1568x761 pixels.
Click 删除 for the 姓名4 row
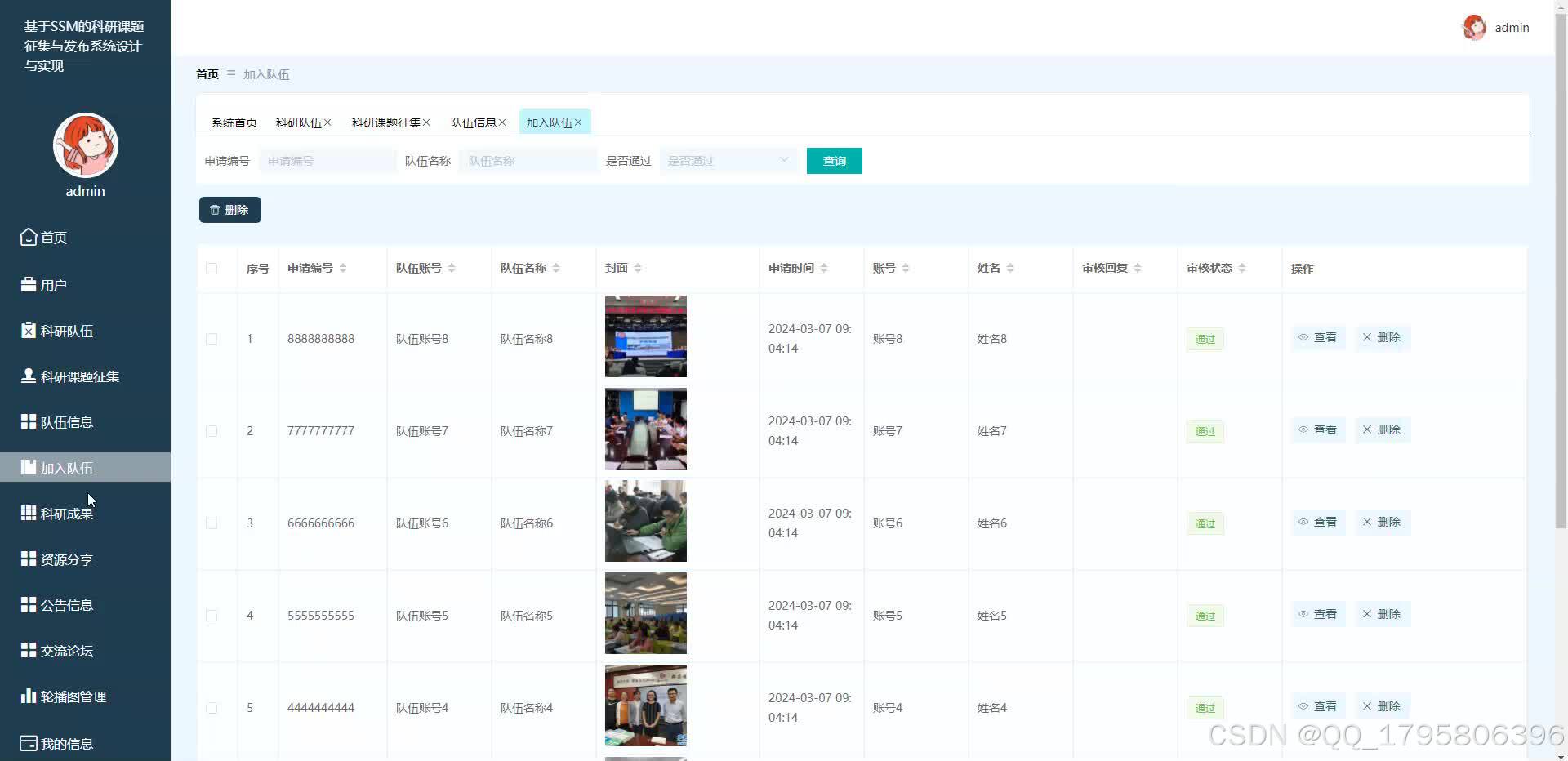tap(1382, 706)
